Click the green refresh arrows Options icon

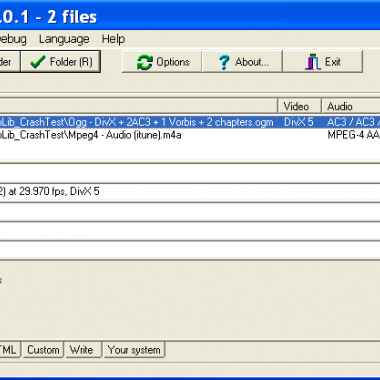145,62
